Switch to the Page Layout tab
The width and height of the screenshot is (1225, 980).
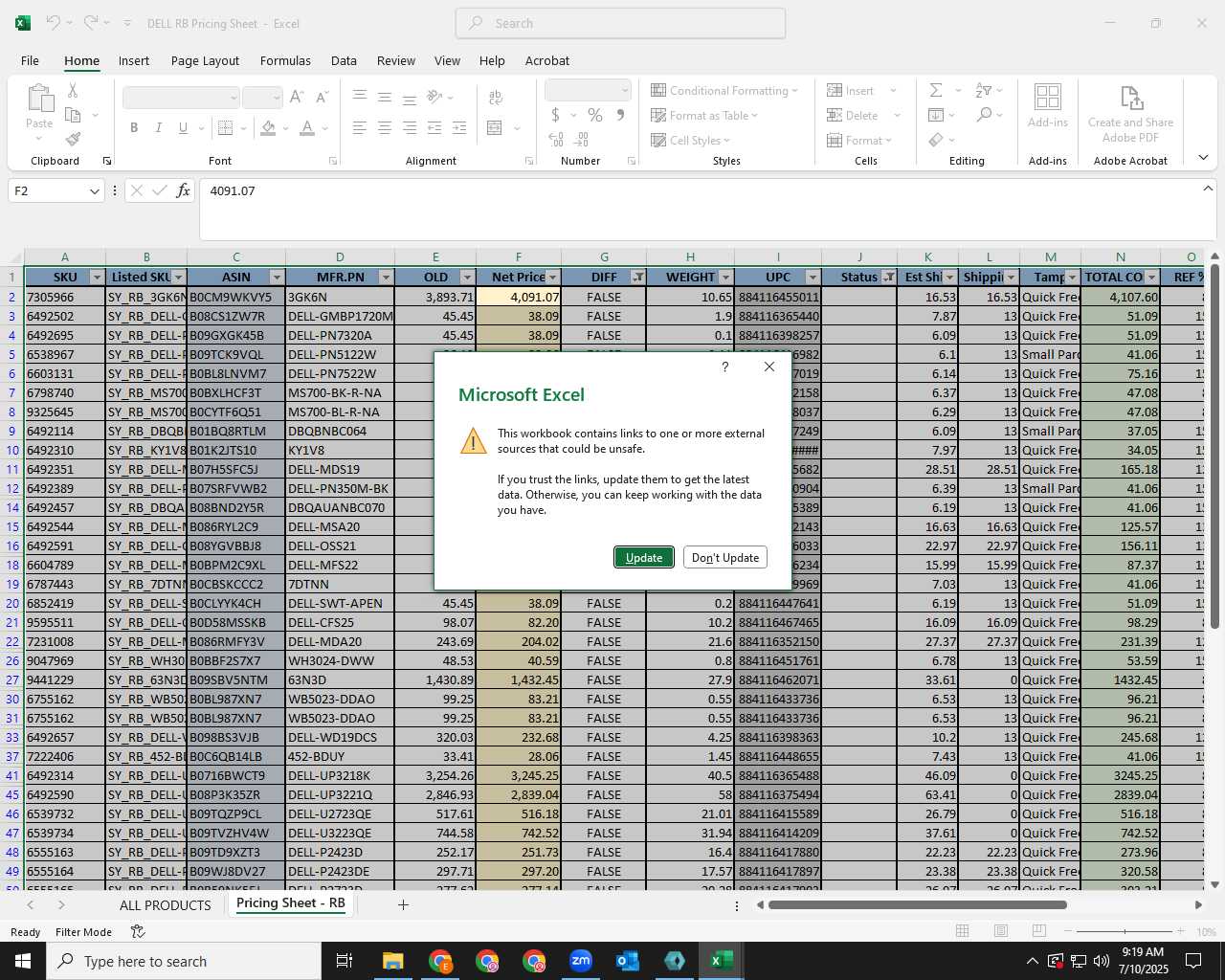click(205, 60)
